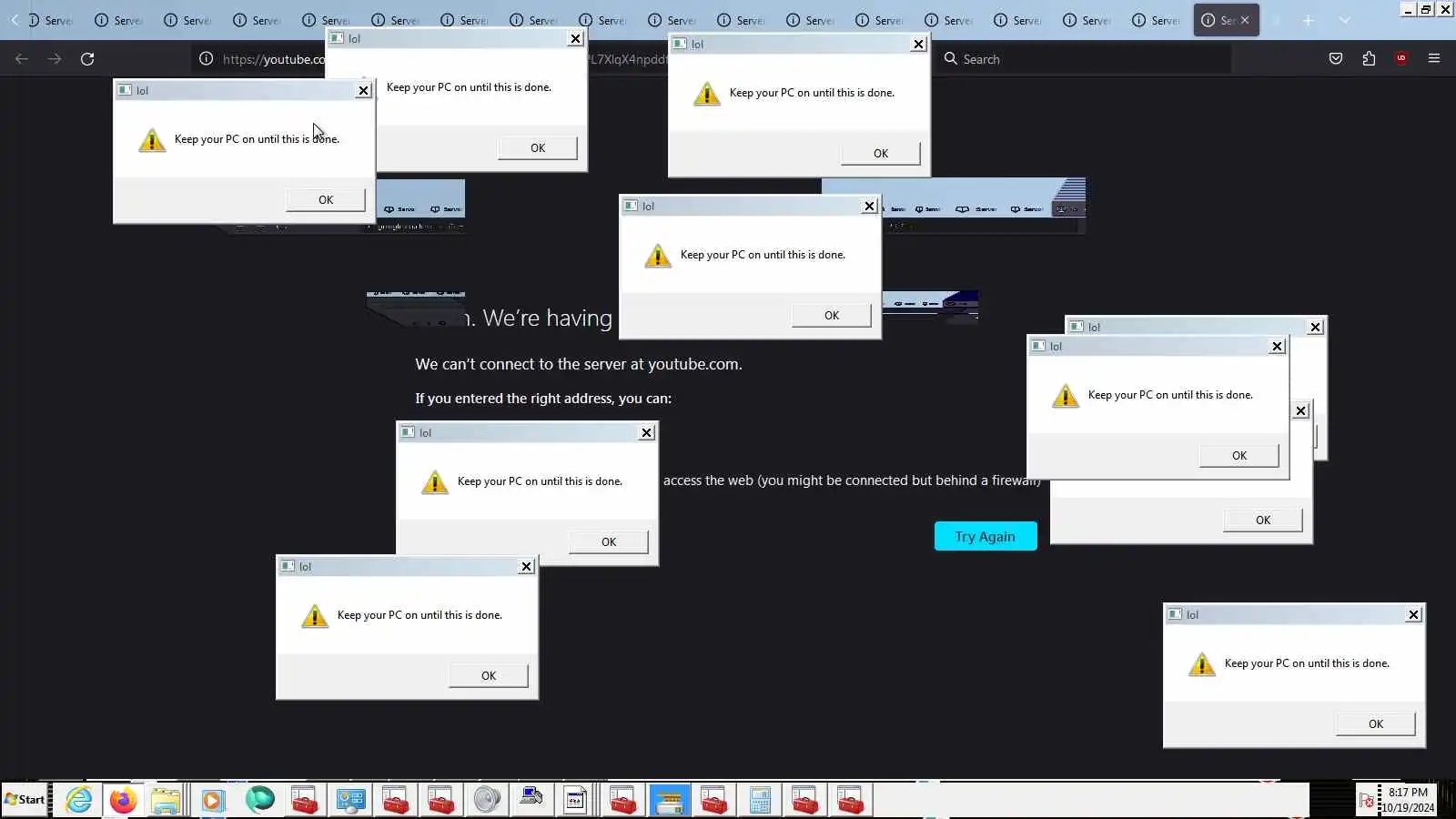This screenshot has width=1456, height=819.
Task: Save the page to Pocket
Action: [x=1336, y=59]
